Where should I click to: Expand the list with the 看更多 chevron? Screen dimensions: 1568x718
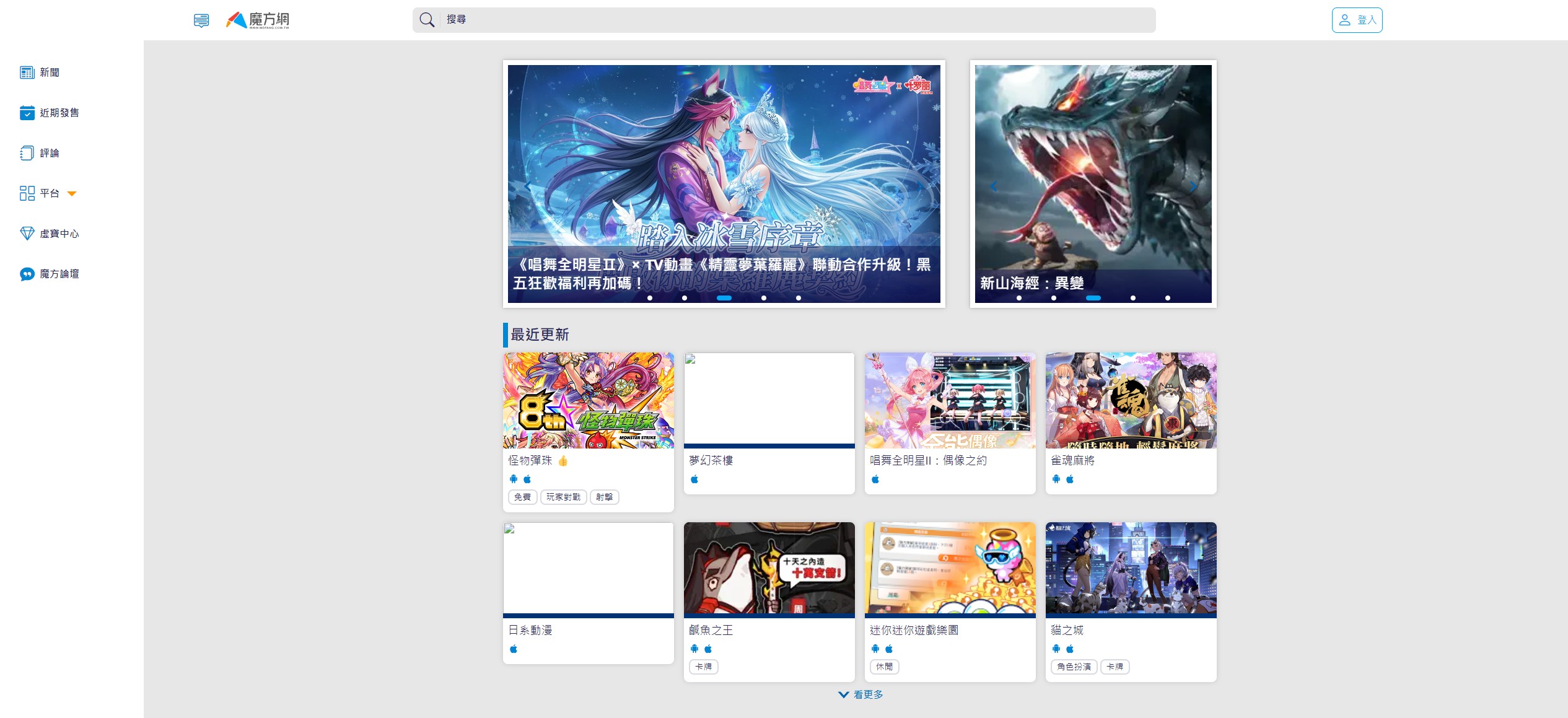861,694
